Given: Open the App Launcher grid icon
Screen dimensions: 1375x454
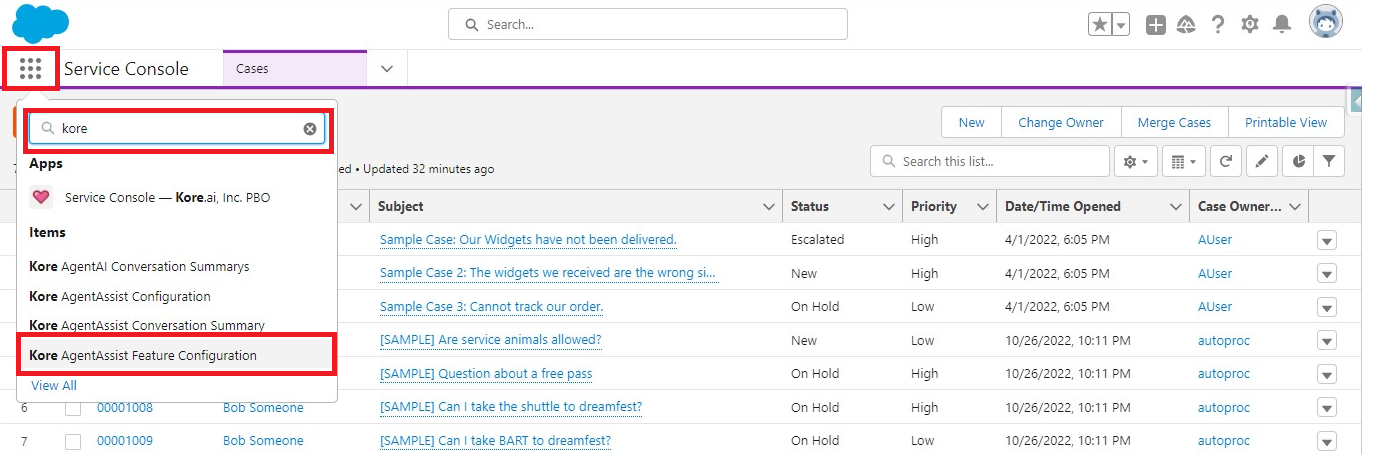Looking at the screenshot, I should coord(30,69).
